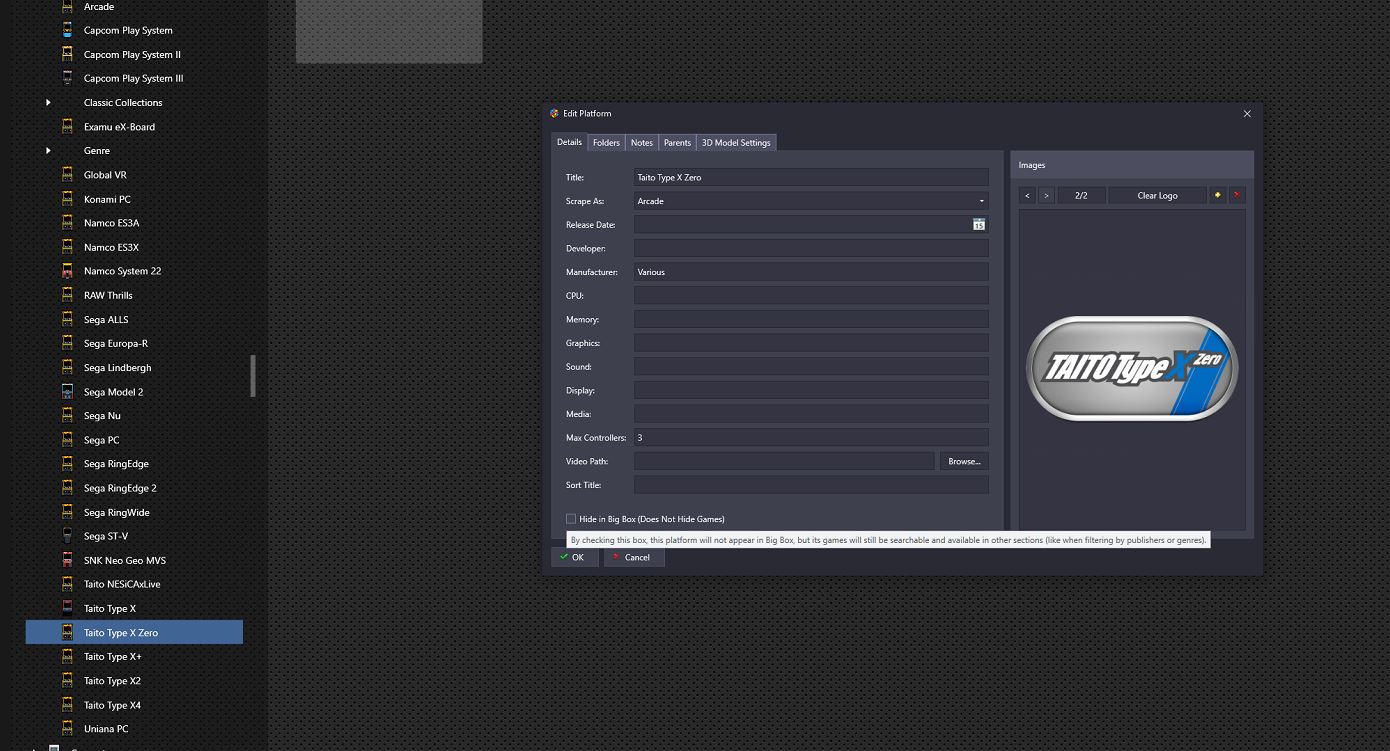Click the Developer input field
This screenshot has width=1390, height=751.
pos(811,248)
